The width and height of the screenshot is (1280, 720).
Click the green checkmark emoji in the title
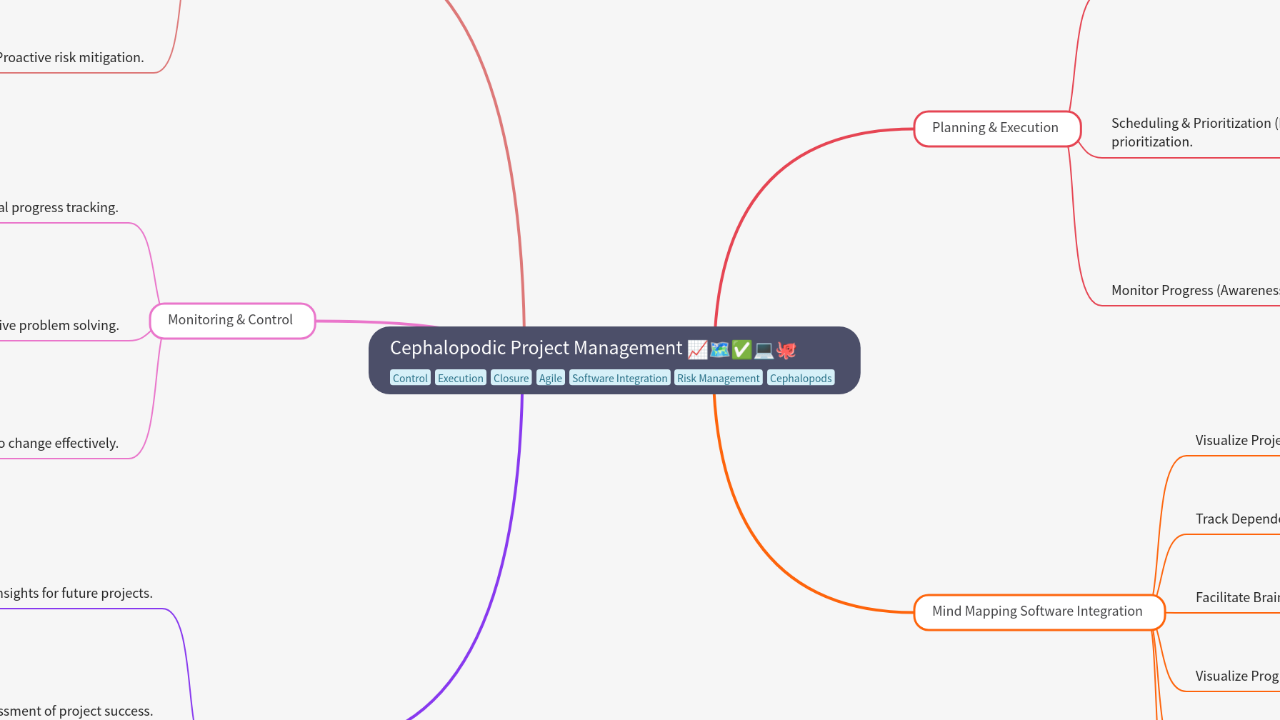[x=742, y=349]
